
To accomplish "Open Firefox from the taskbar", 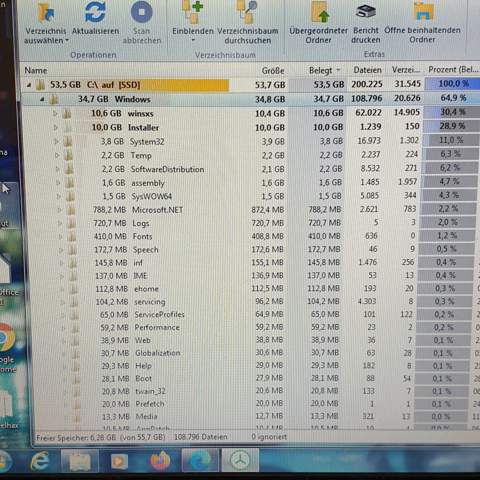I will [x=160, y=461].
